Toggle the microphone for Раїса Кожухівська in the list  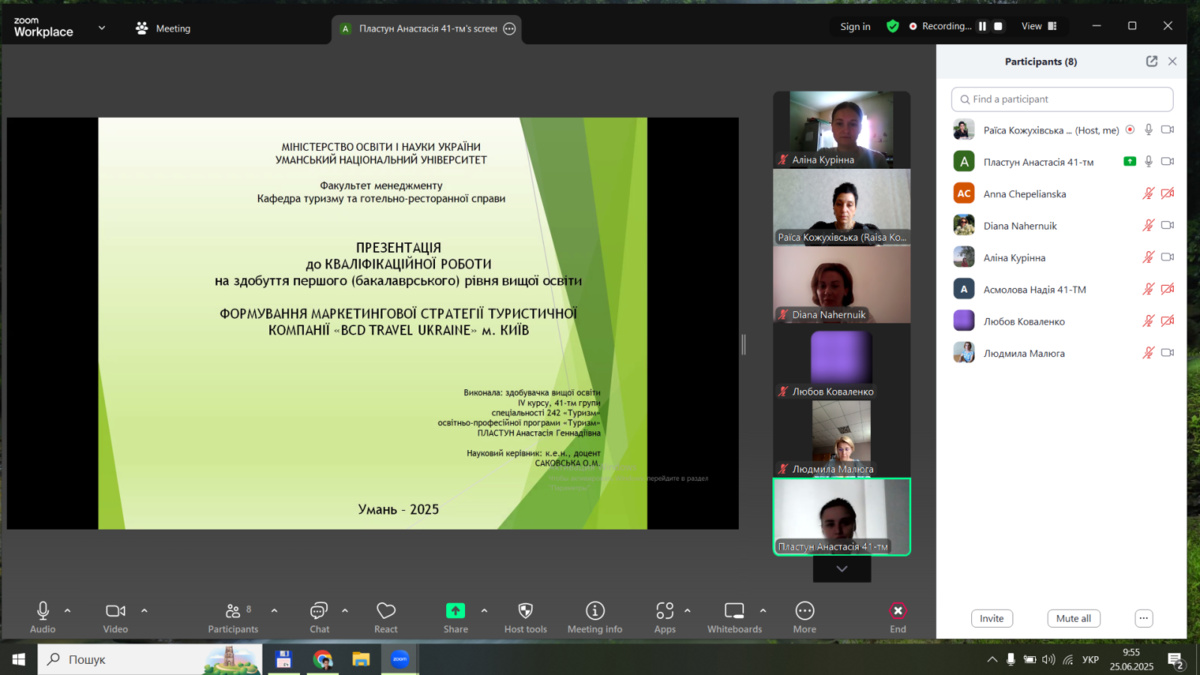click(1149, 130)
